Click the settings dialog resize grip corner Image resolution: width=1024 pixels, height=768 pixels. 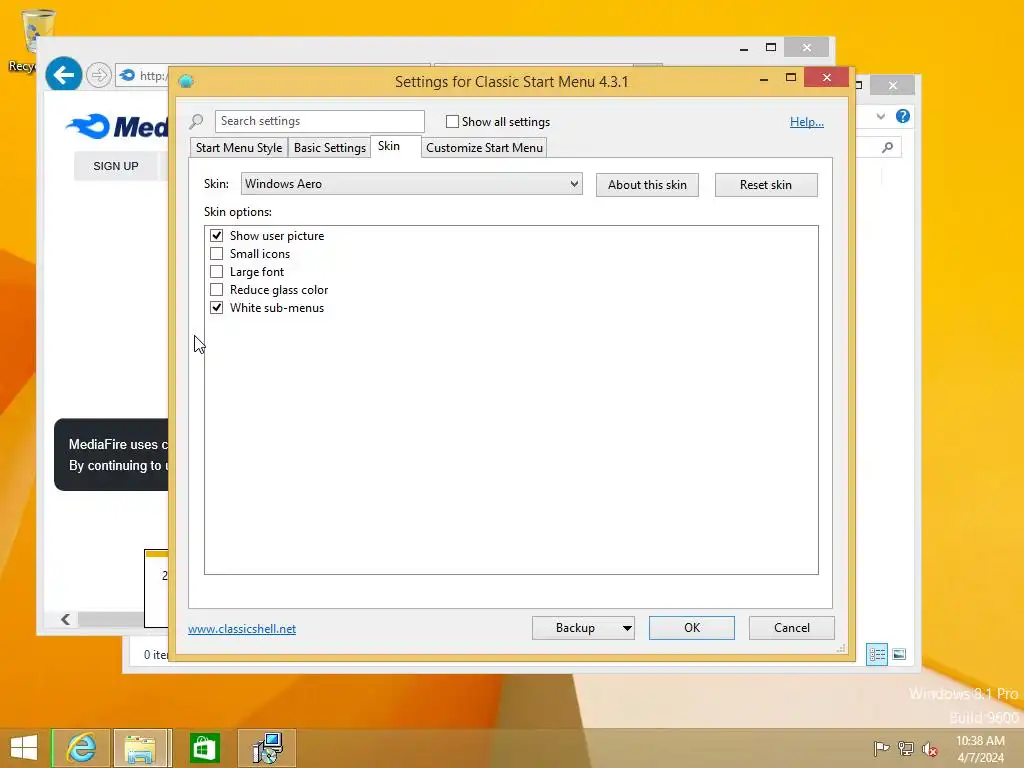841,648
